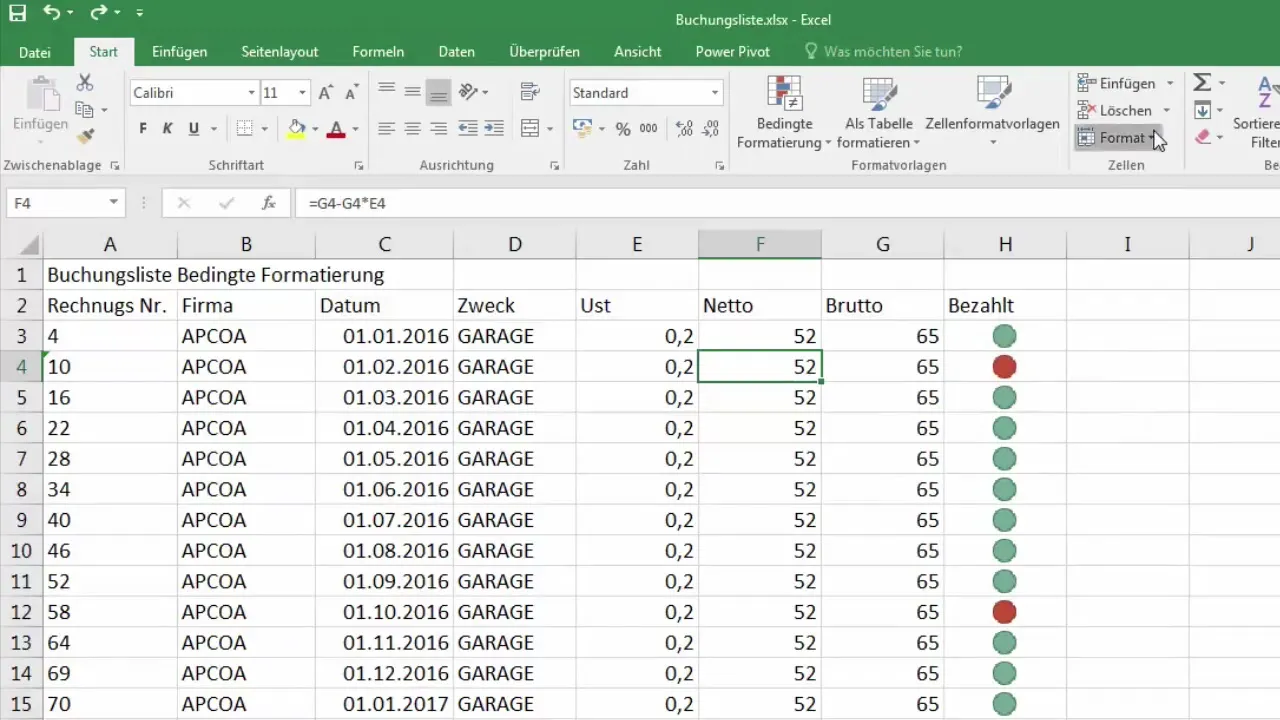Viewport: 1280px width, 720px height.
Task: Toggle underline U formatting
Action: pyautogui.click(x=194, y=129)
